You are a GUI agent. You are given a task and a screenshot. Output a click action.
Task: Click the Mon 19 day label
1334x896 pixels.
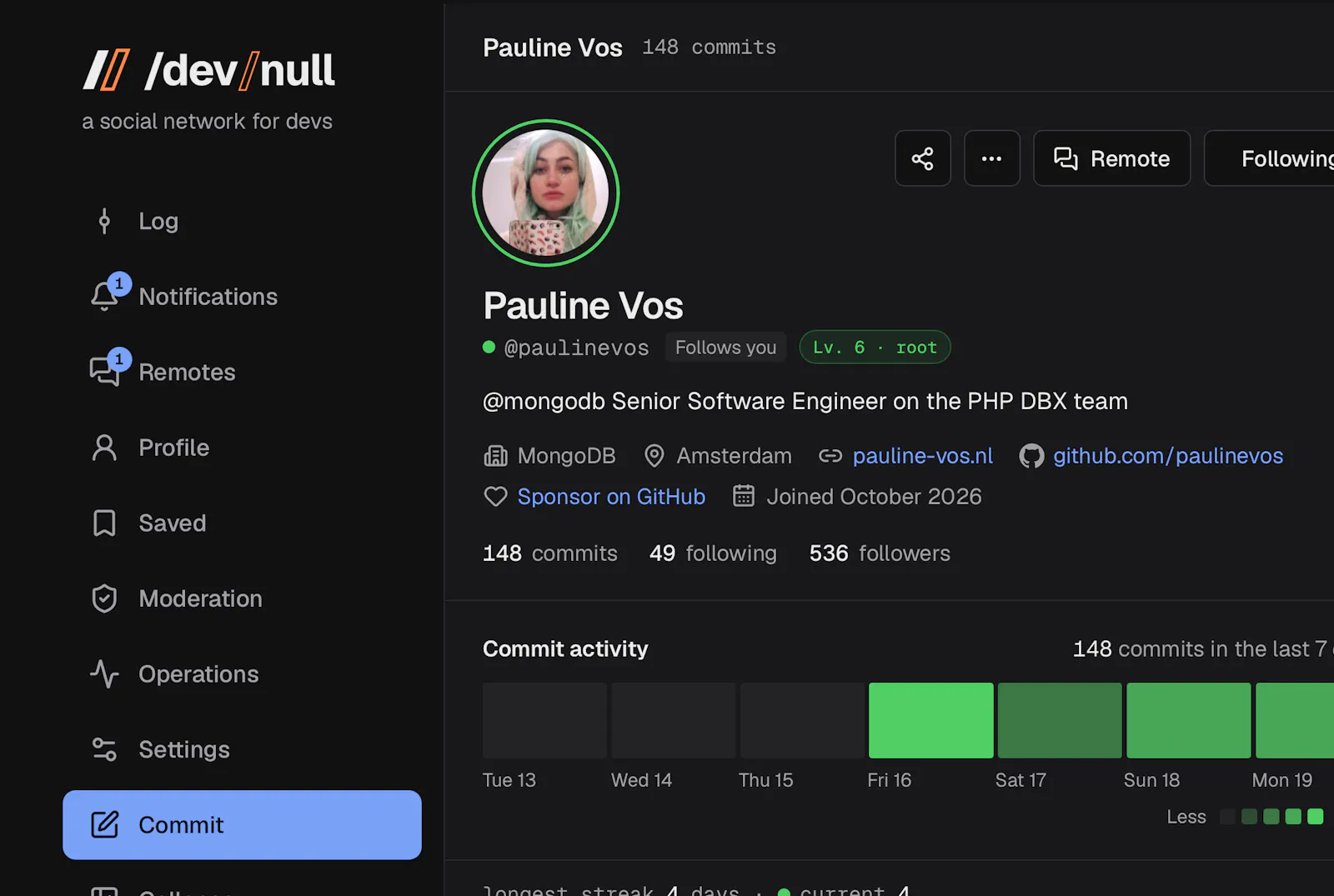[1282, 780]
